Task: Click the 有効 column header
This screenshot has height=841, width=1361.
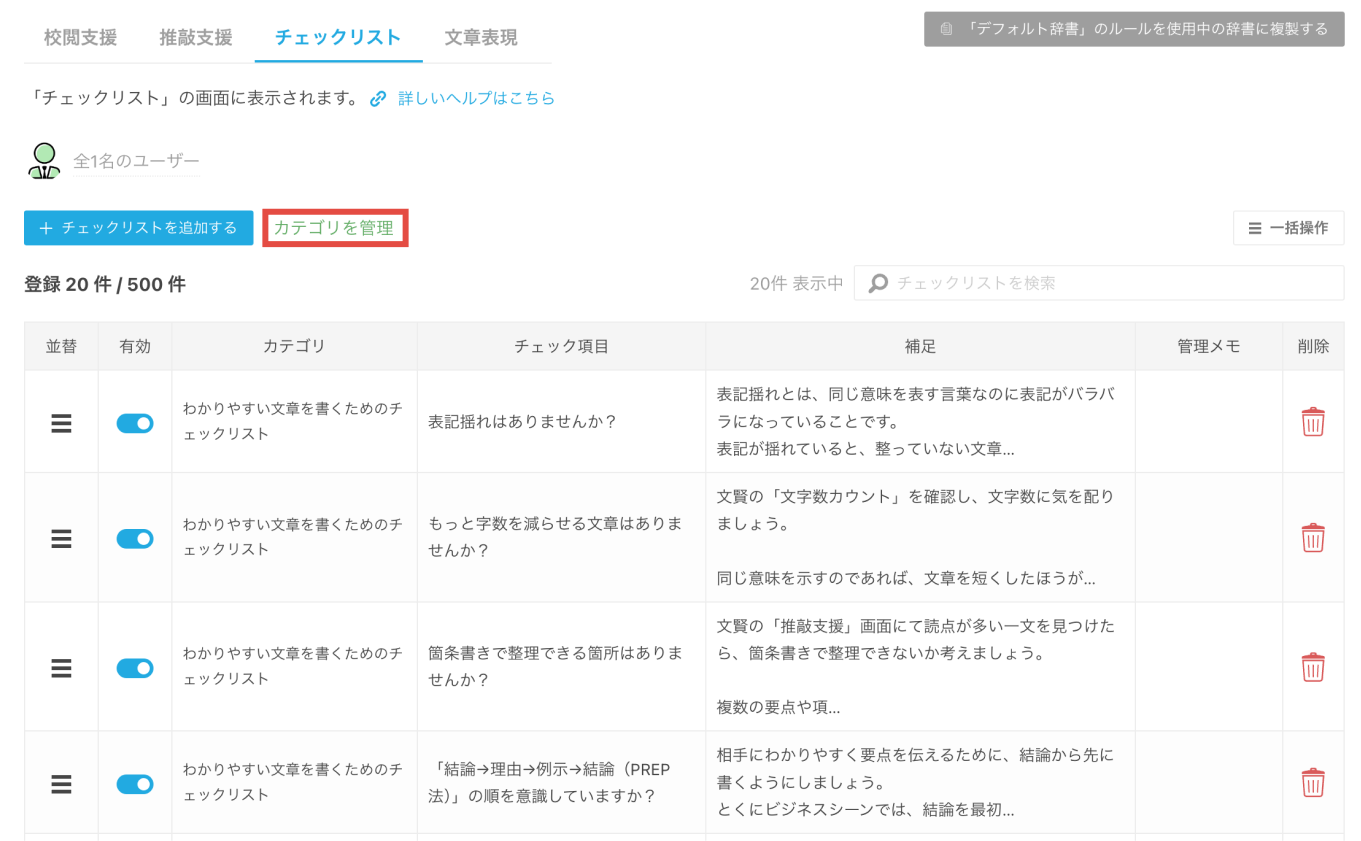Action: point(135,346)
